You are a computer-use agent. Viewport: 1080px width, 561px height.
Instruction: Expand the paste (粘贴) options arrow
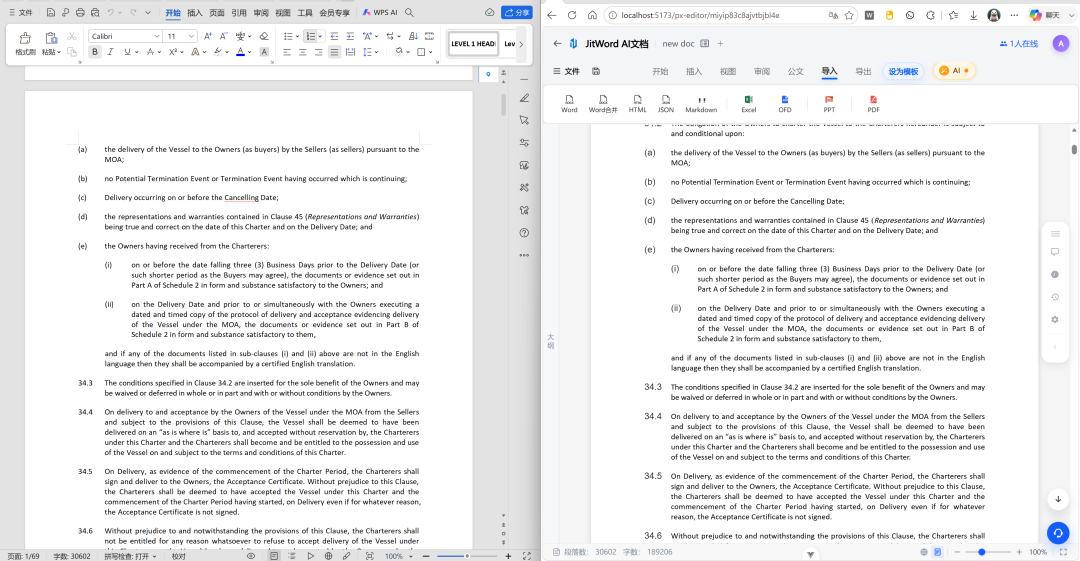[59, 52]
